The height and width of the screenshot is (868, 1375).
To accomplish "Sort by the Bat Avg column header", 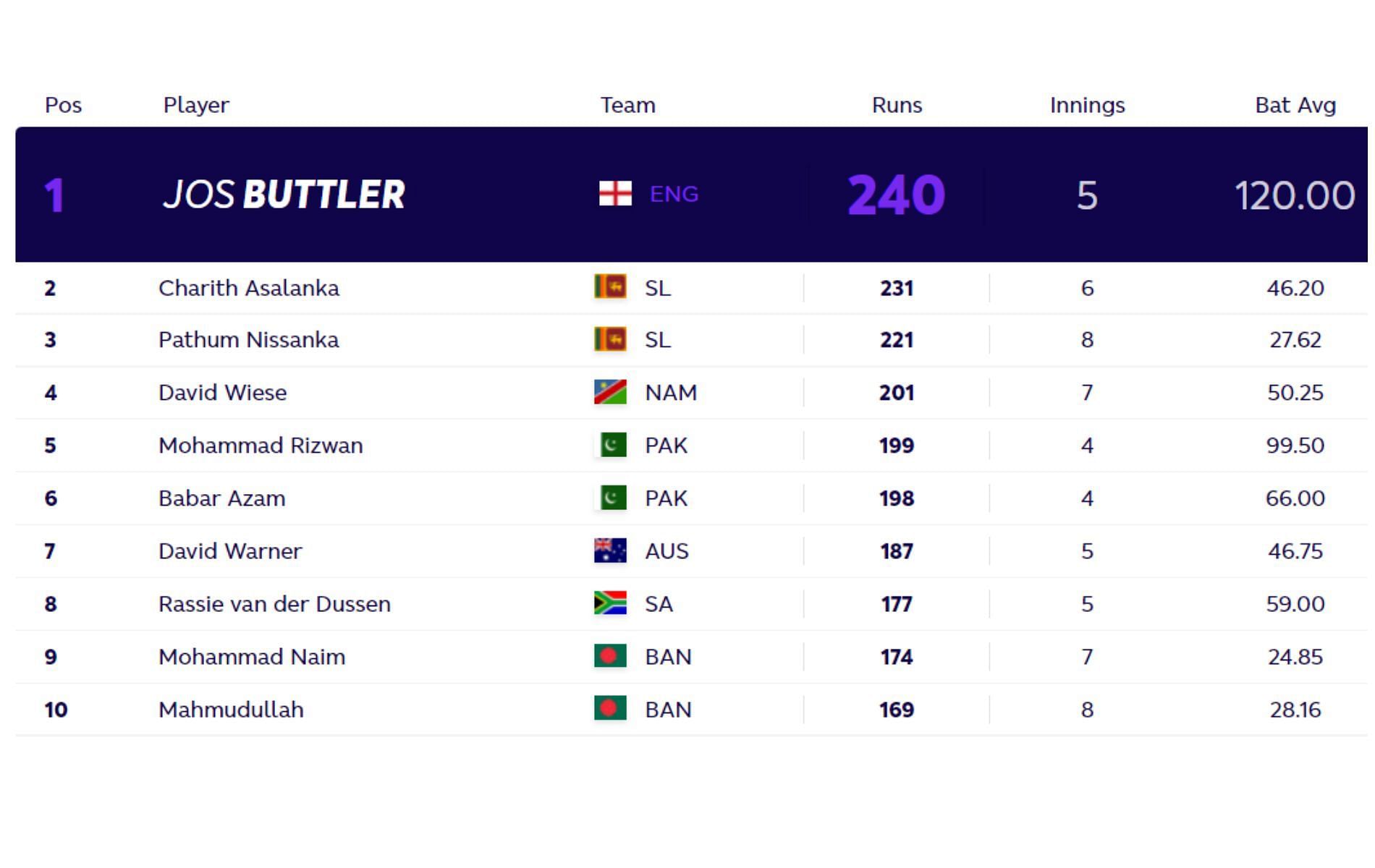I will pos(1295,106).
